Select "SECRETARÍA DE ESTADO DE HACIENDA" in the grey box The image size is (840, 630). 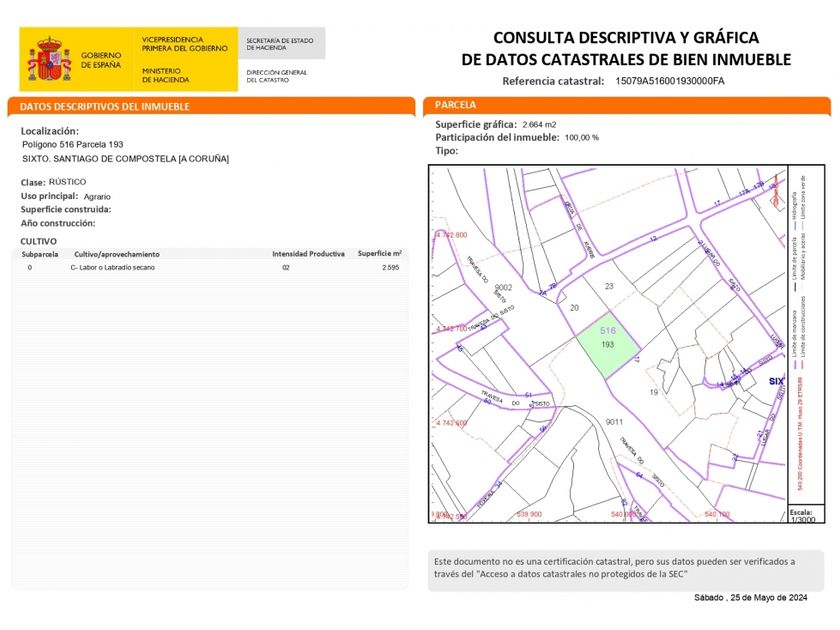[280, 44]
